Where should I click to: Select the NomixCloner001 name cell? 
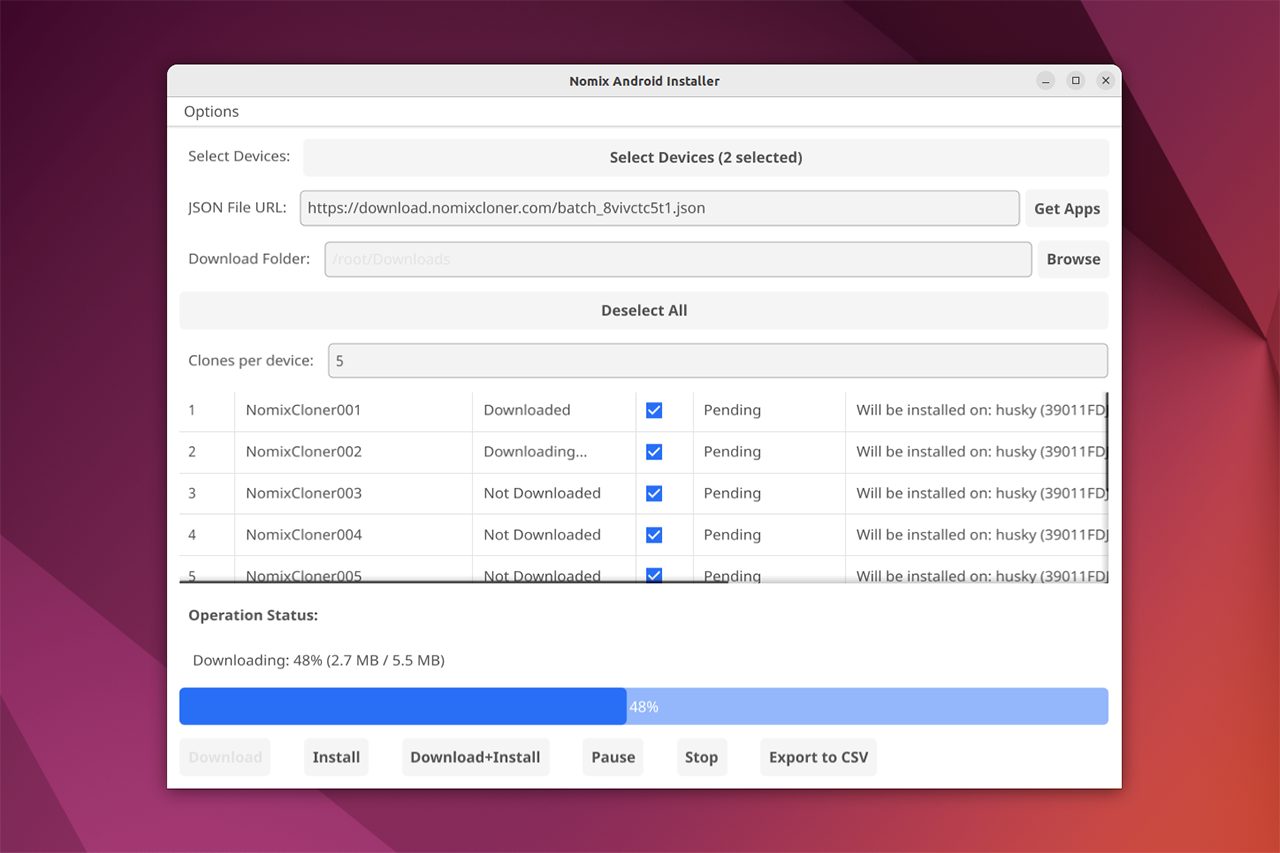coord(354,410)
